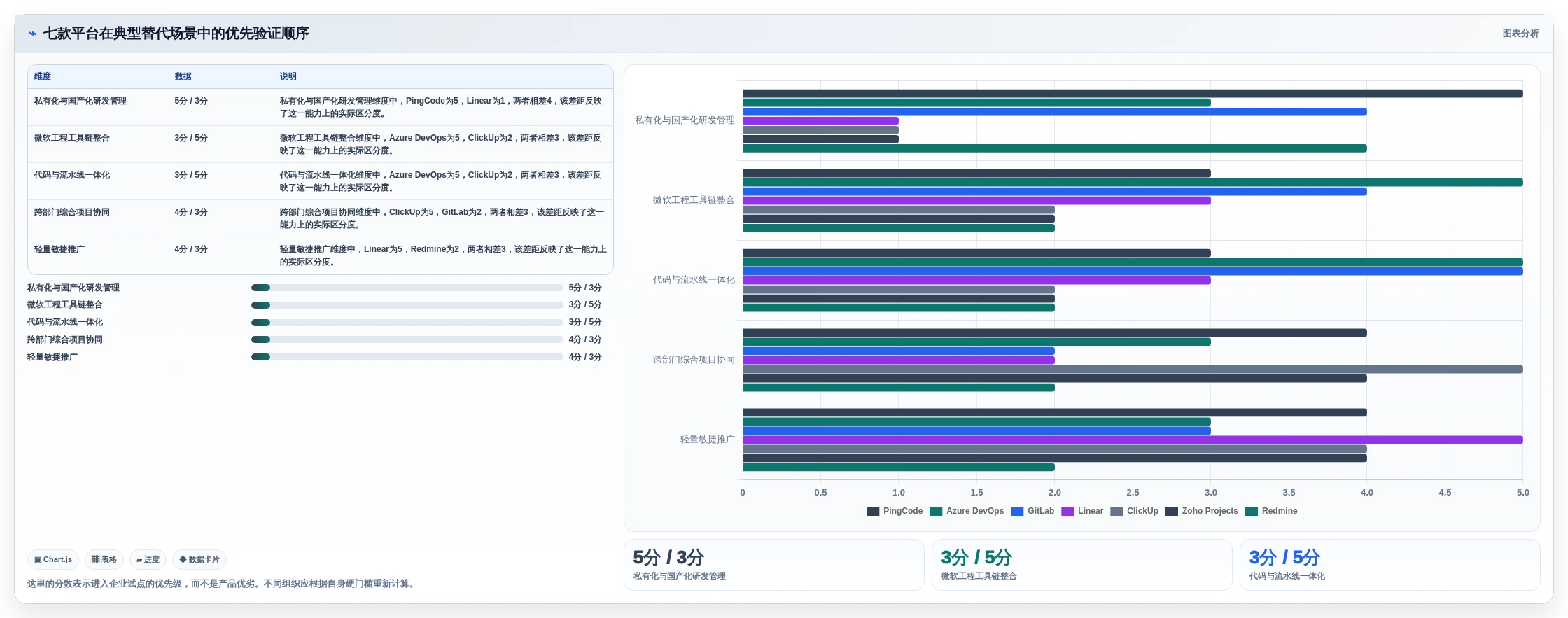The width and height of the screenshot is (1568, 618).
Task: Click the 图表分析 label in the header
Action: 1520,34
